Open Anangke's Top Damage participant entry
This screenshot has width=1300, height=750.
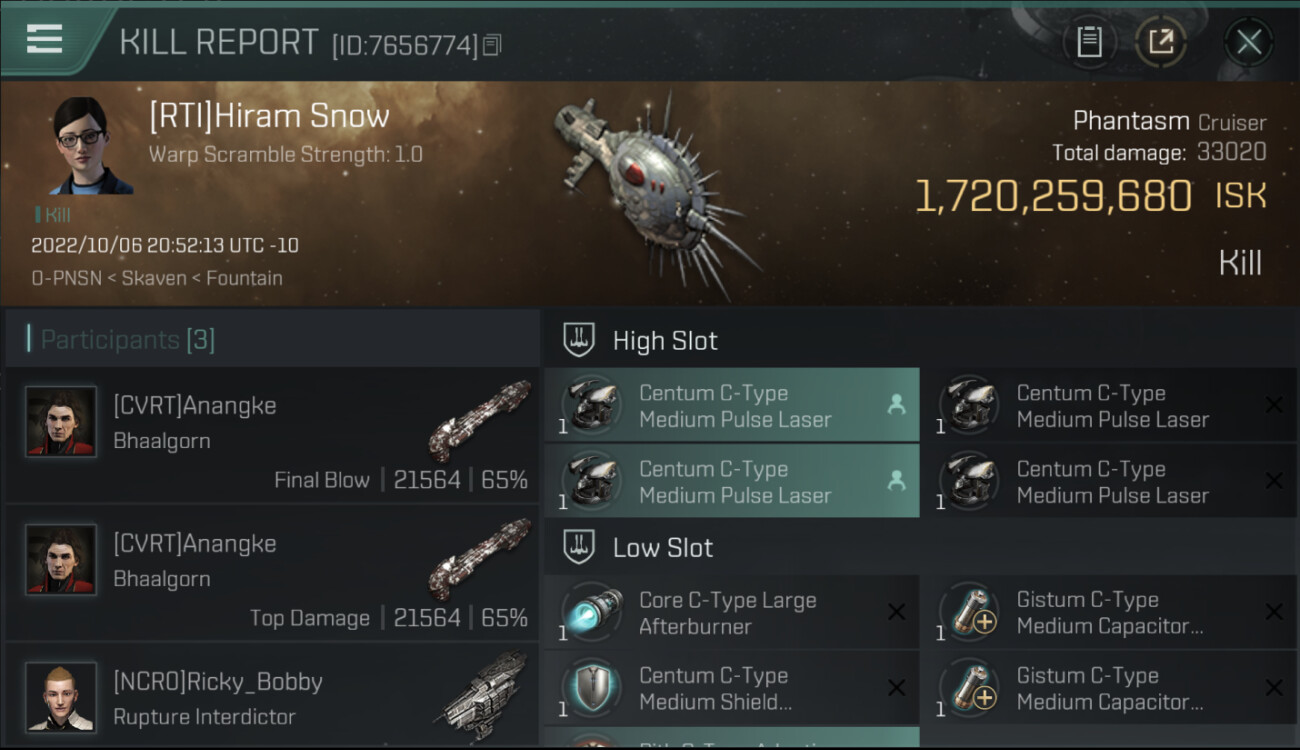point(272,571)
